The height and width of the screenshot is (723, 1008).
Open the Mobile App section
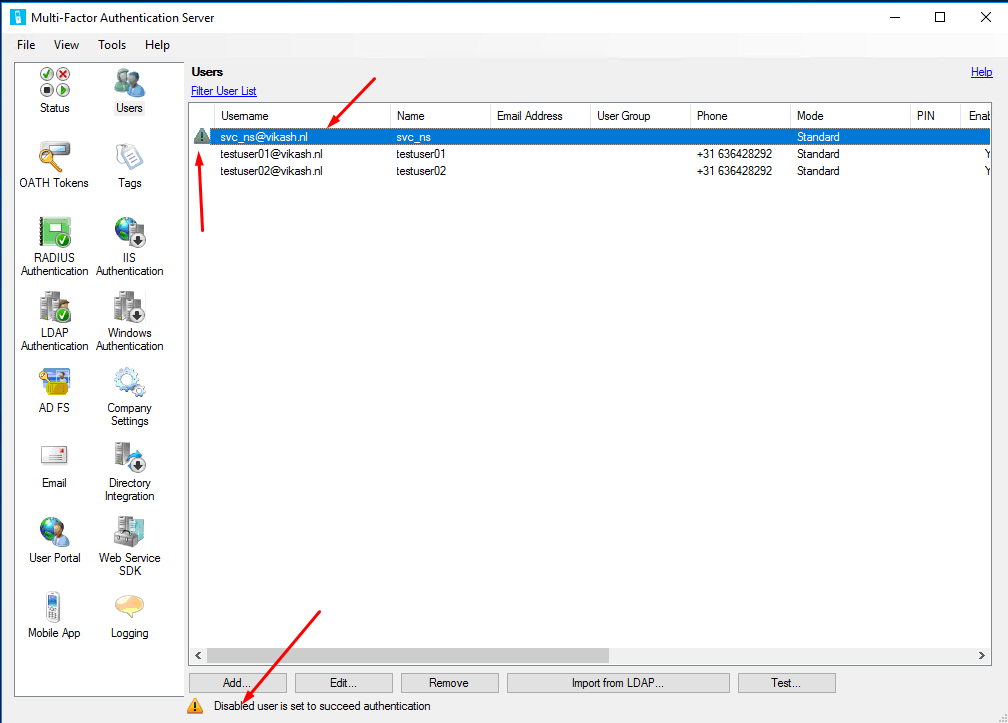click(53, 607)
